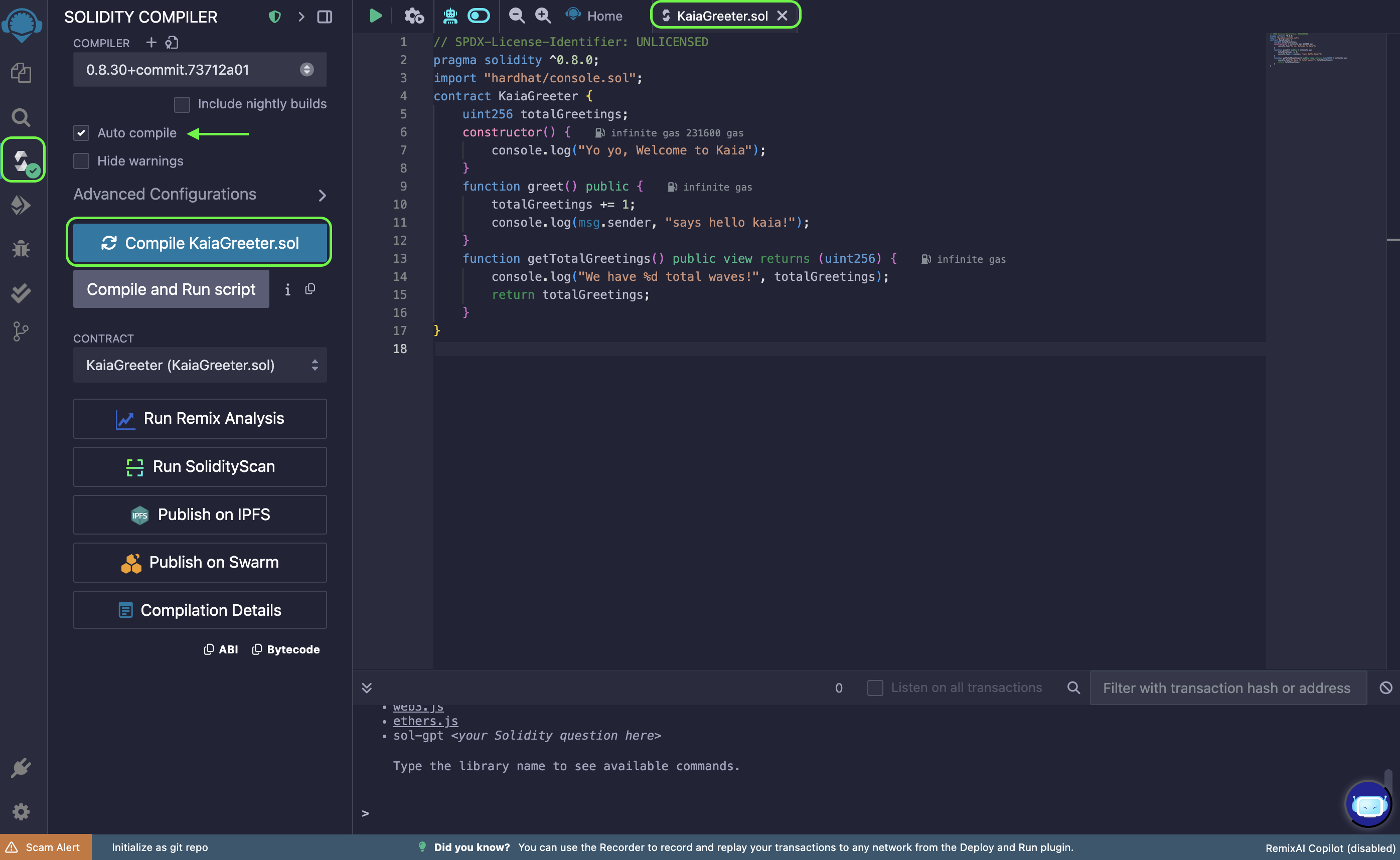Viewport: 1400px width, 860px height.
Task: Click RemixAI Copilot (disabled) status
Action: 1331,848
